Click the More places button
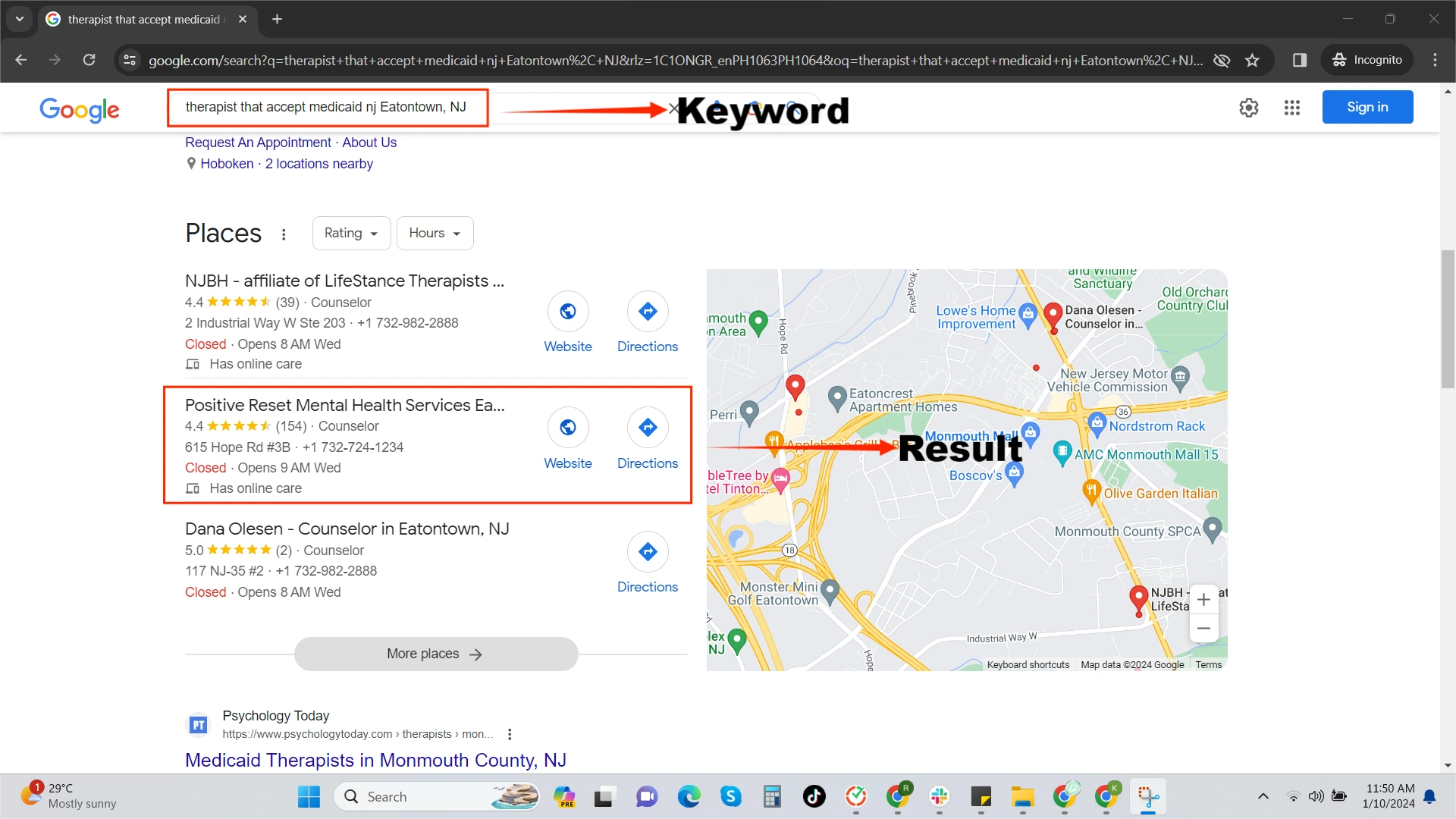Viewport: 1456px width, 819px height. [436, 654]
